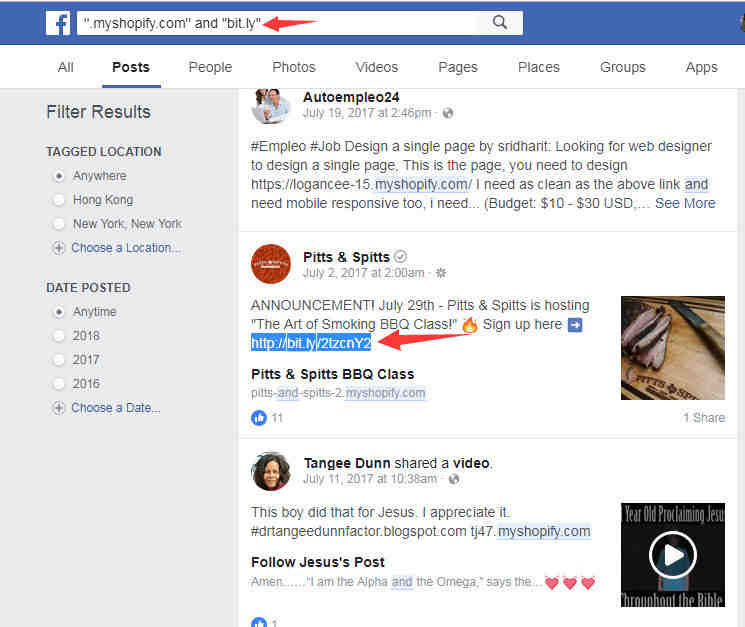Screen dimensions: 745x627
Task: Switch to the Places tab
Action: pyautogui.click(x=539, y=67)
